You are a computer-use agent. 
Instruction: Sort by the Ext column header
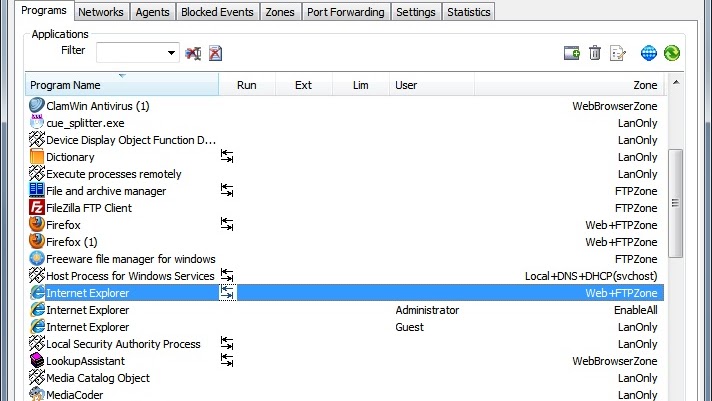coord(304,84)
